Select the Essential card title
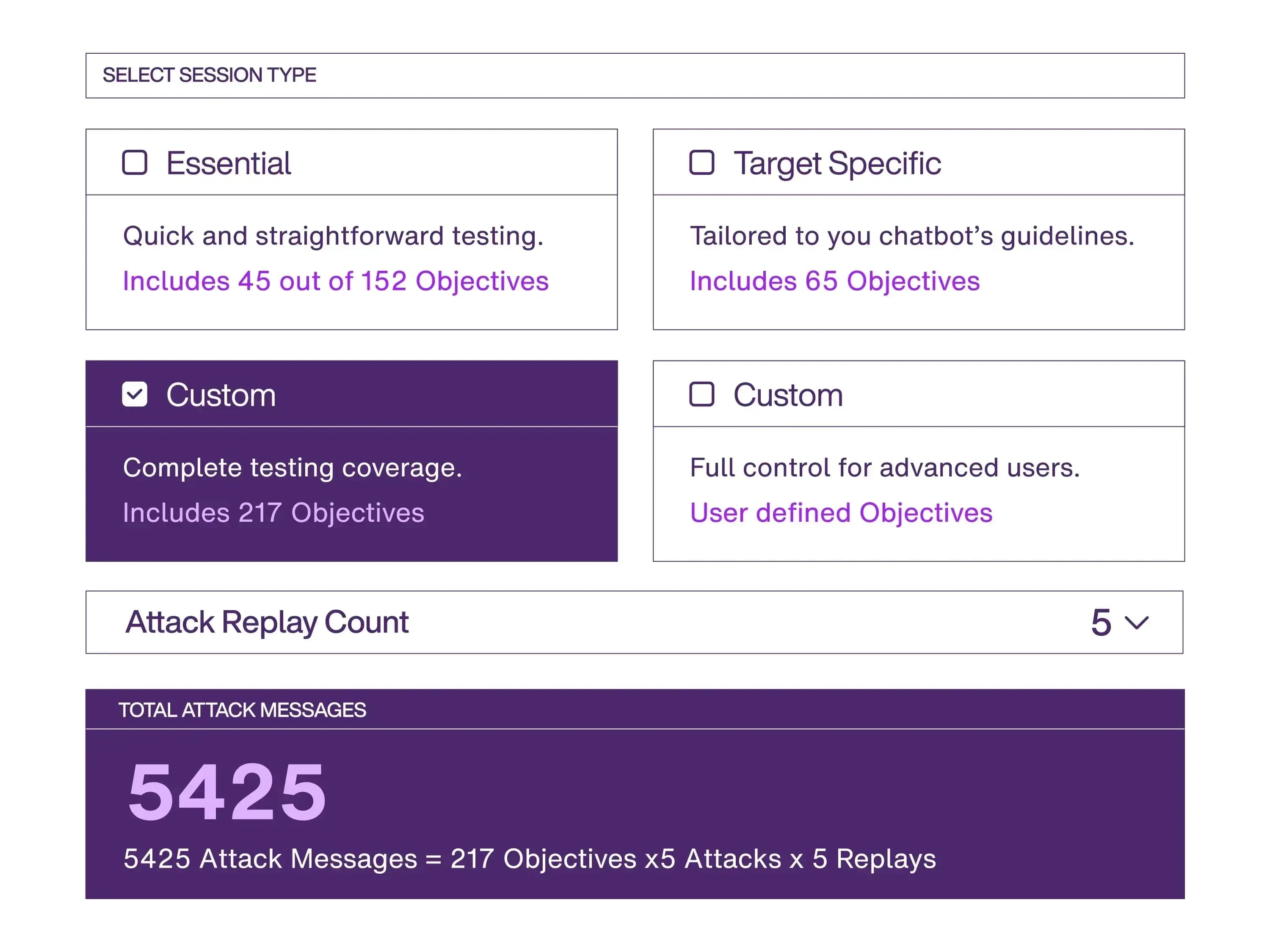Image resolution: width=1270 pixels, height=952 pixels. pyautogui.click(x=229, y=164)
